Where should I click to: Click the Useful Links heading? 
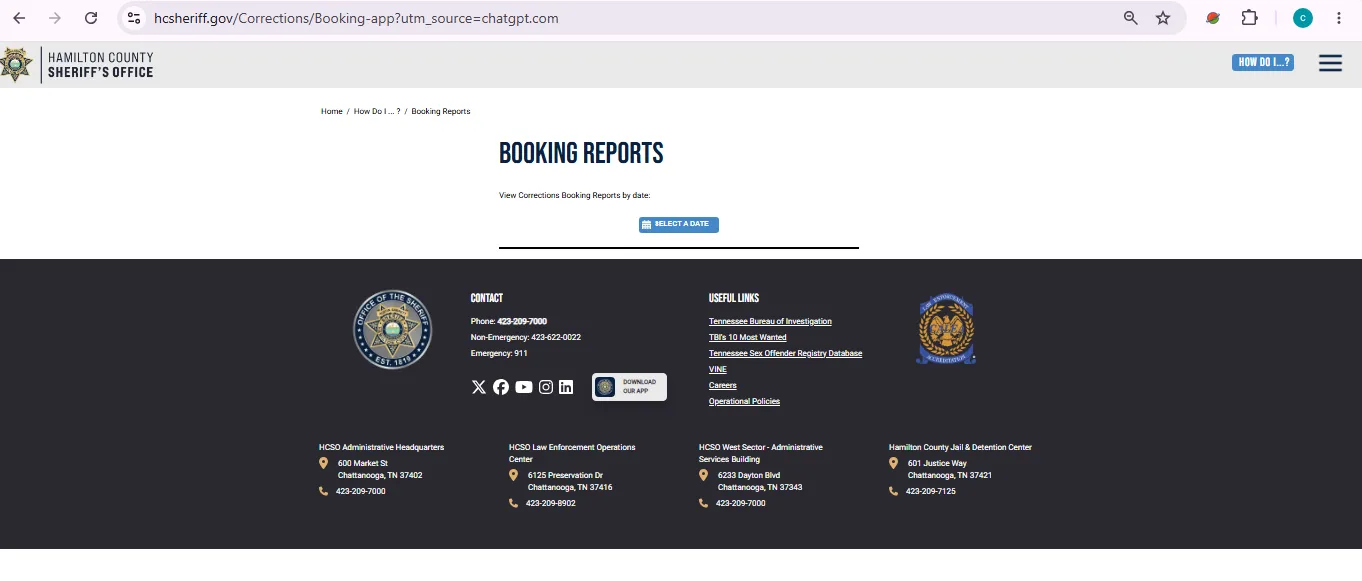(x=734, y=298)
